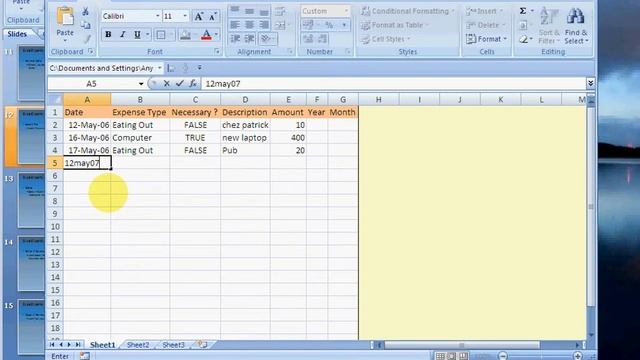Open the Font Color dropdown arrow
Image resolution: width=640 pixels, height=360 pixels.
(216, 35)
